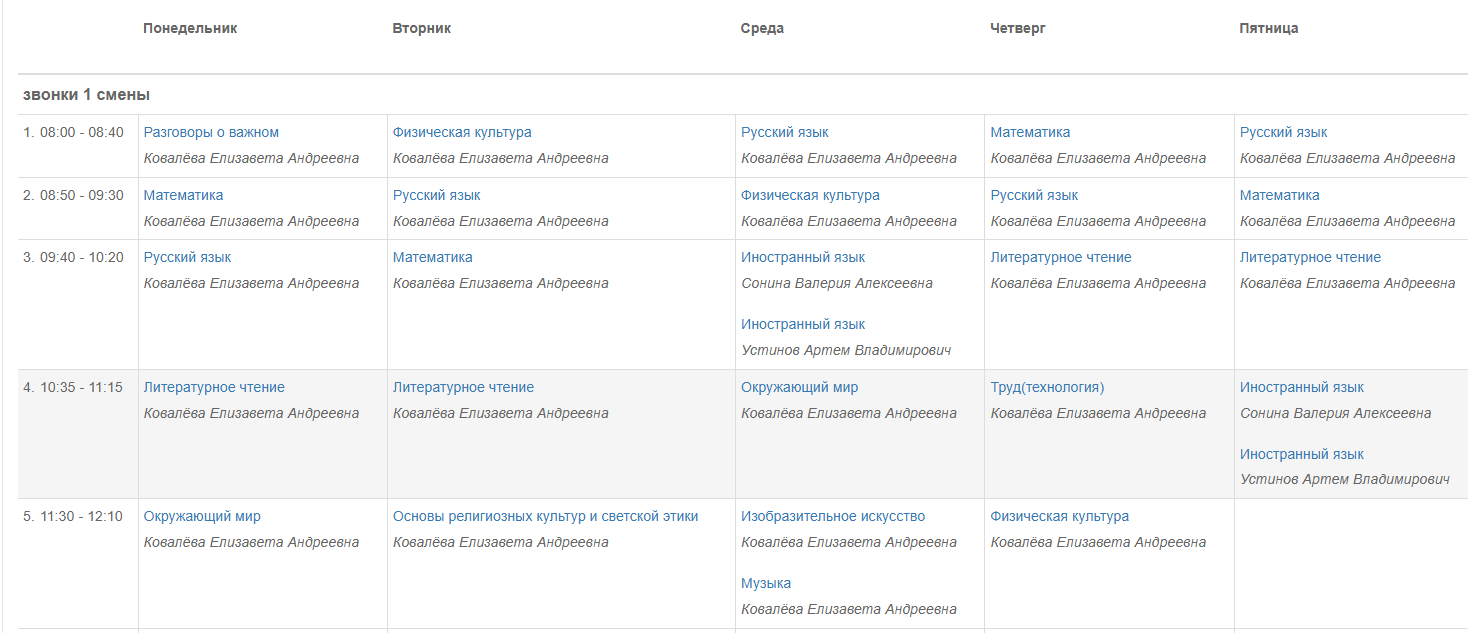
Task: Open Труд(технология) lesson on Thursday
Action: [1047, 387]
